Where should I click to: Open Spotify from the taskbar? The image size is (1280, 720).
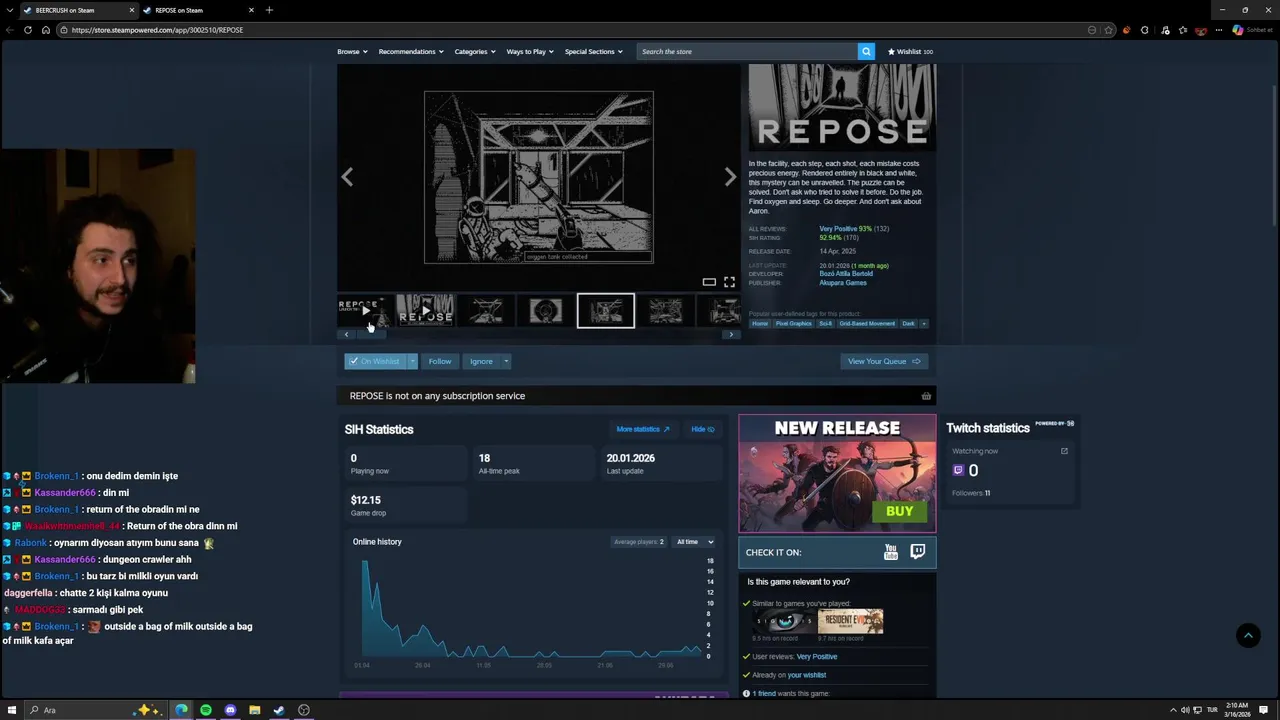coord(206,710)
